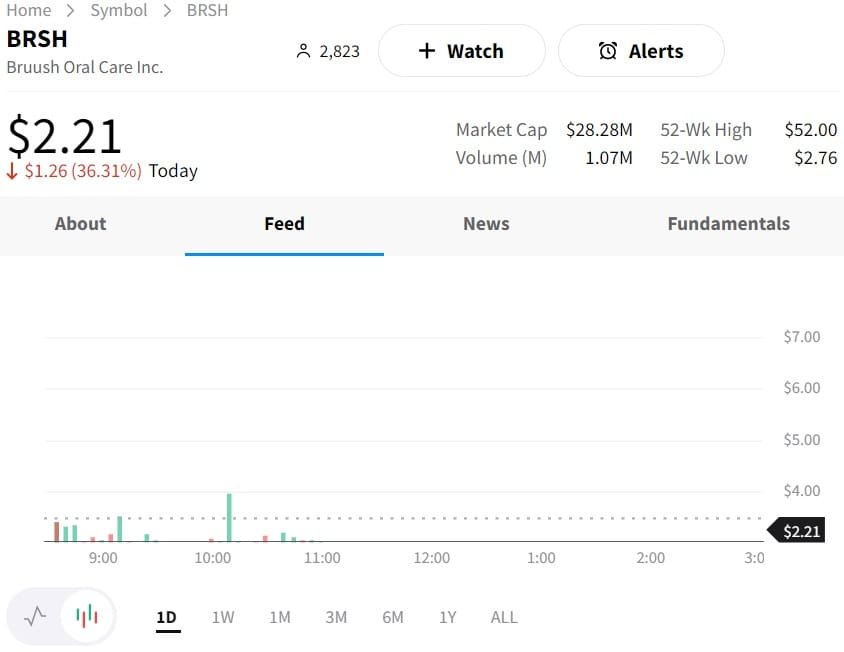The height and width of the screenshot is (652, 844).
Task: Click the watchers person icon
Action: coord(304,51)
